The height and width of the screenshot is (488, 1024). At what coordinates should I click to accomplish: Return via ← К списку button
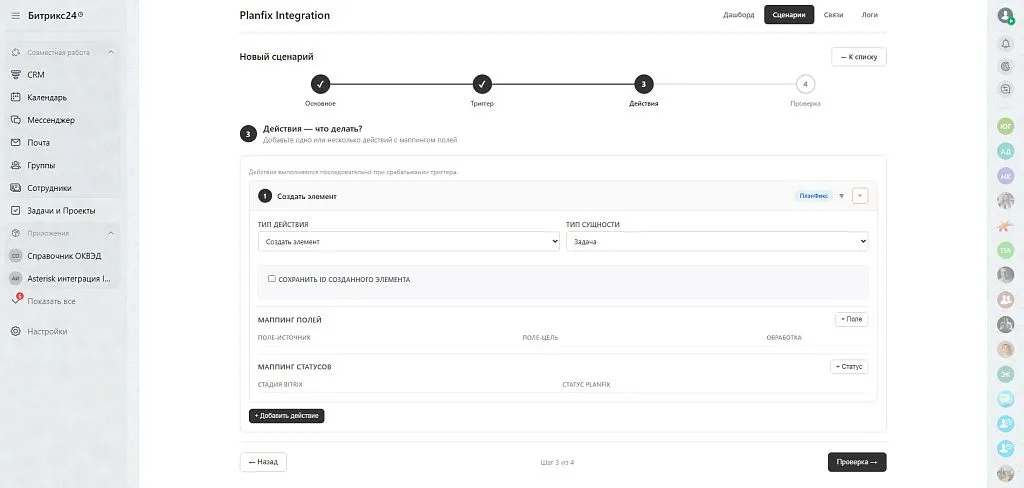click(859, 57)
